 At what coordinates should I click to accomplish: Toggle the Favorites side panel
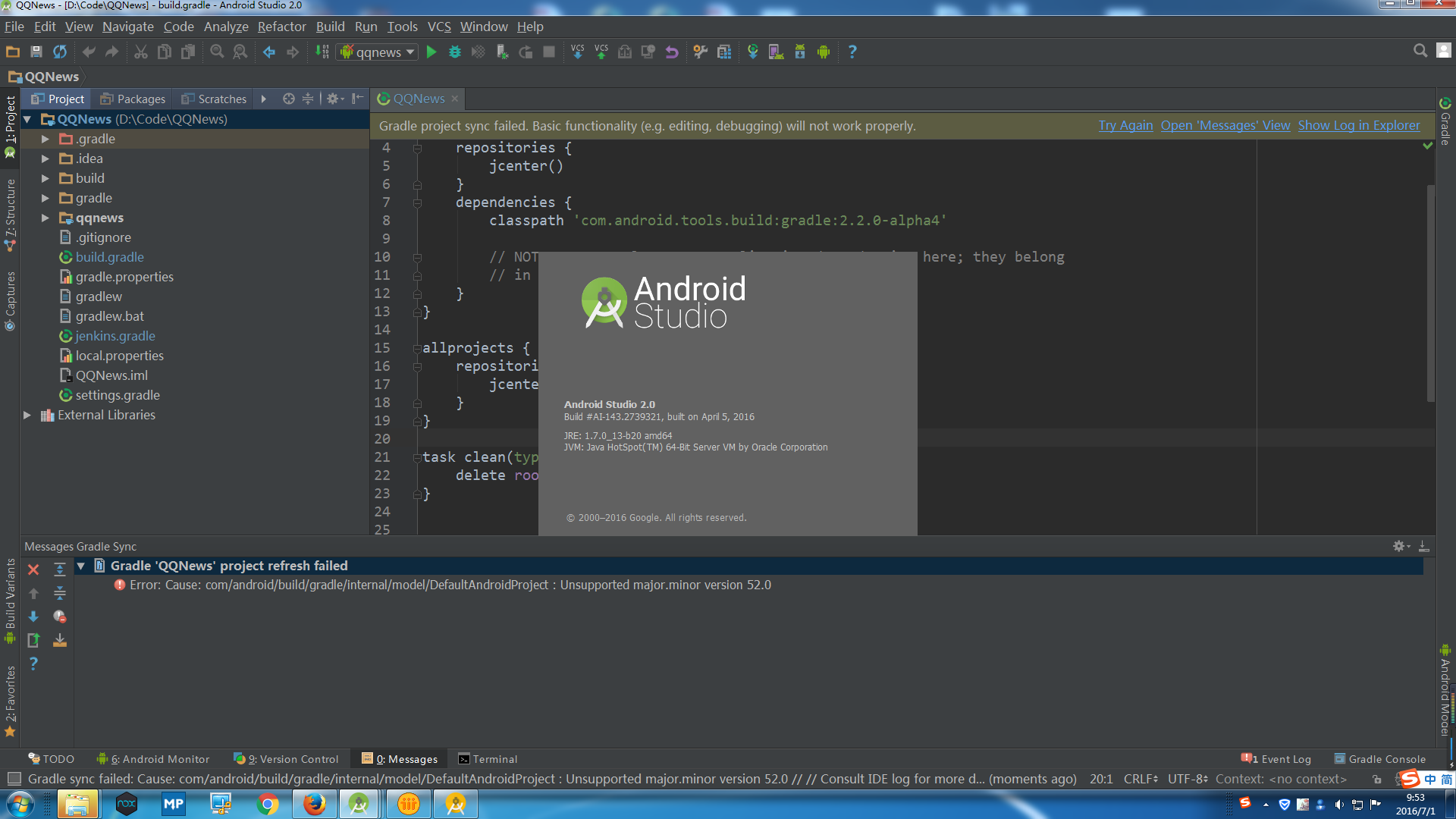(10, 701)
